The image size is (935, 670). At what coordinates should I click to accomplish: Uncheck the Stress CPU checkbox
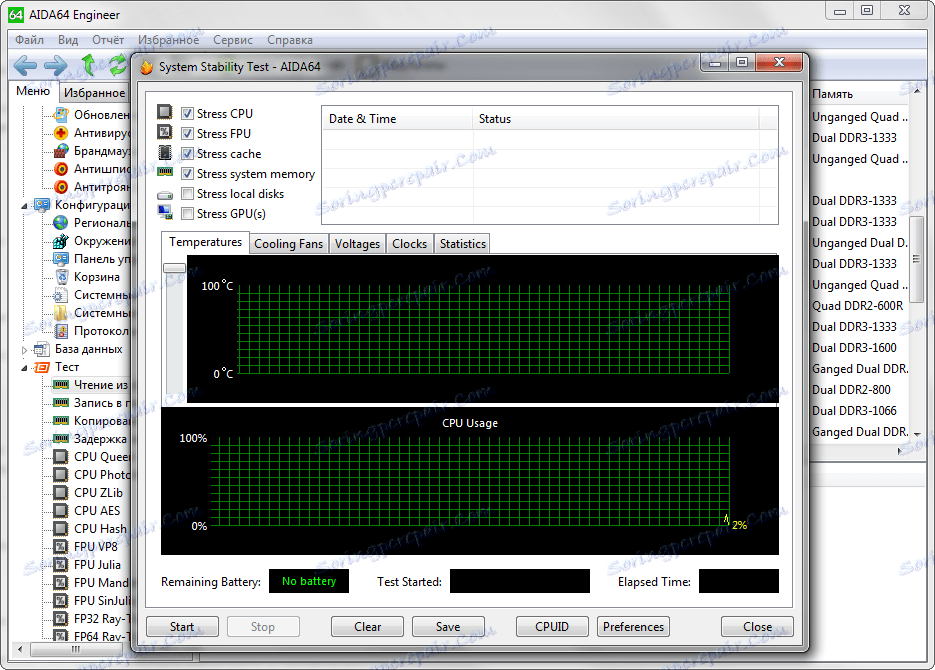187,114
